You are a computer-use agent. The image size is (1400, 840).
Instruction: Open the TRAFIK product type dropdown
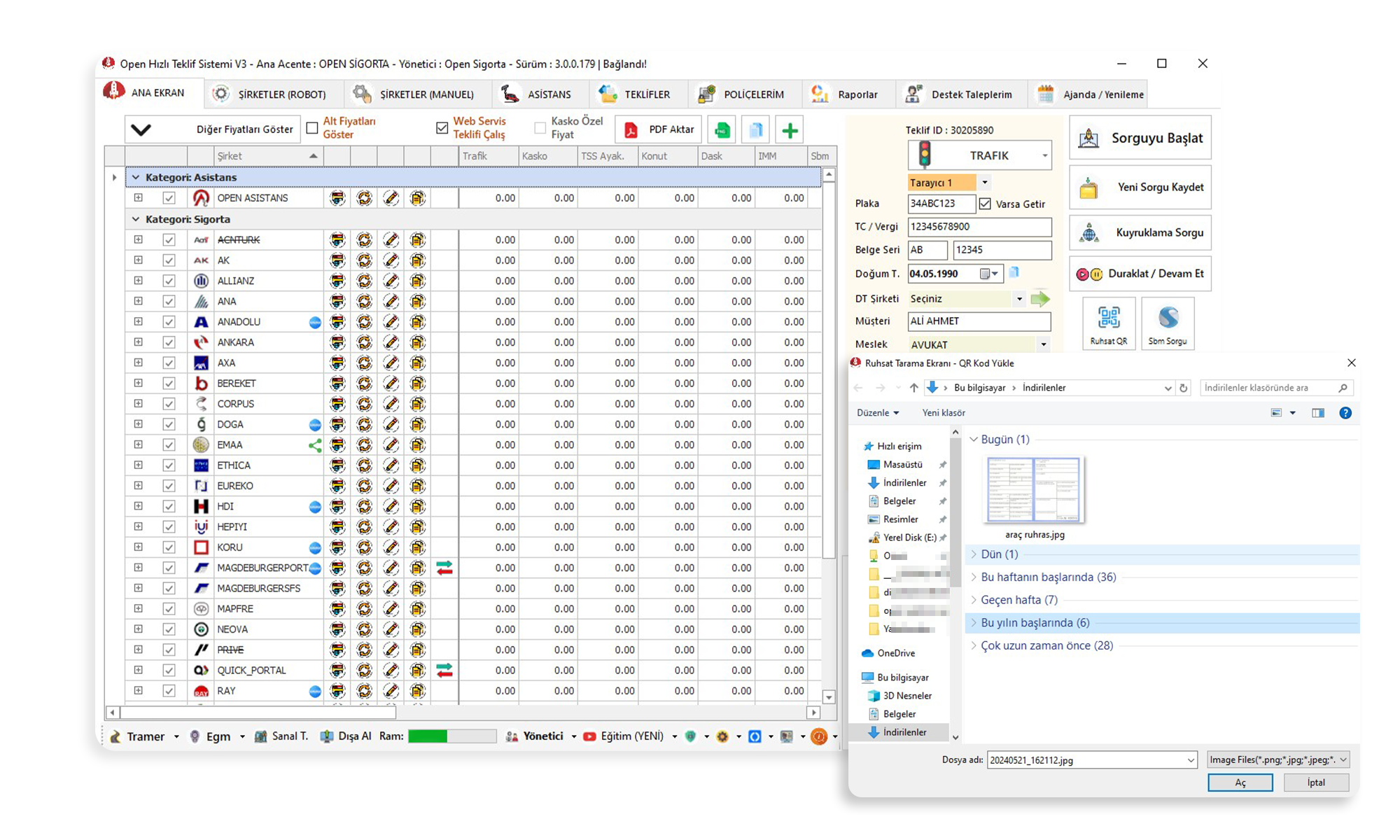tap(1044, 155)
